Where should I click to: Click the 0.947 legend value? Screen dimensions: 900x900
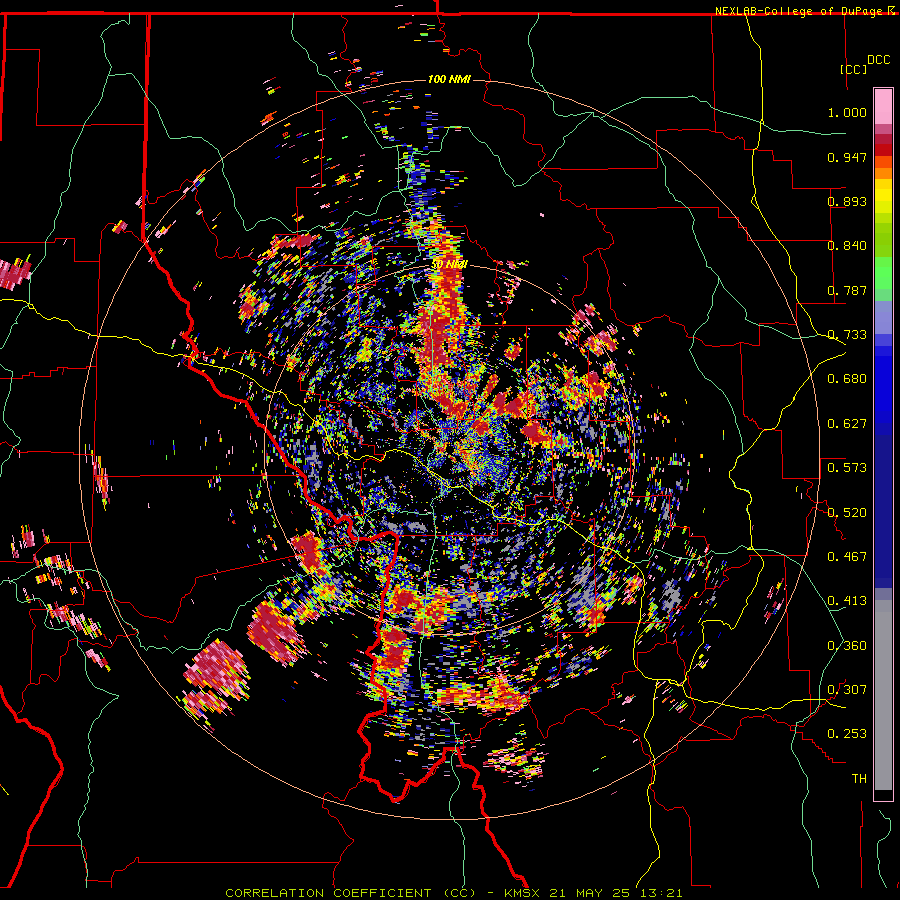coord(847,157)
